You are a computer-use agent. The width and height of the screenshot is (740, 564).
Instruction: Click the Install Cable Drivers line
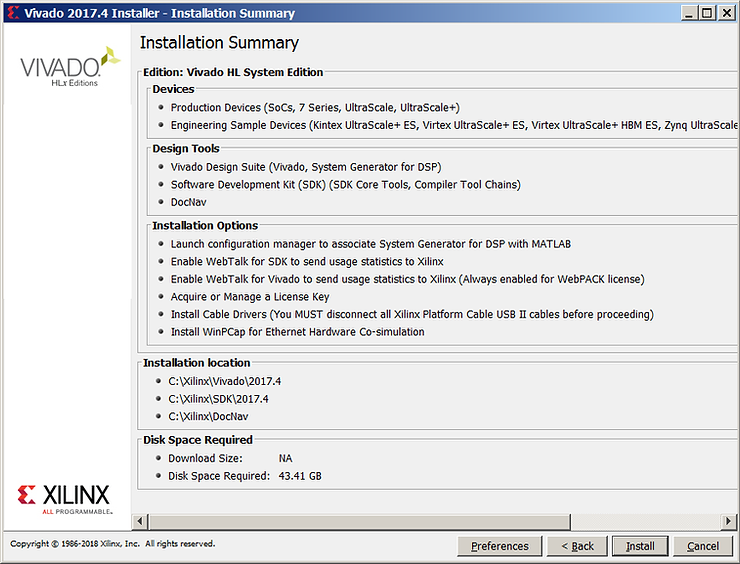412,314
